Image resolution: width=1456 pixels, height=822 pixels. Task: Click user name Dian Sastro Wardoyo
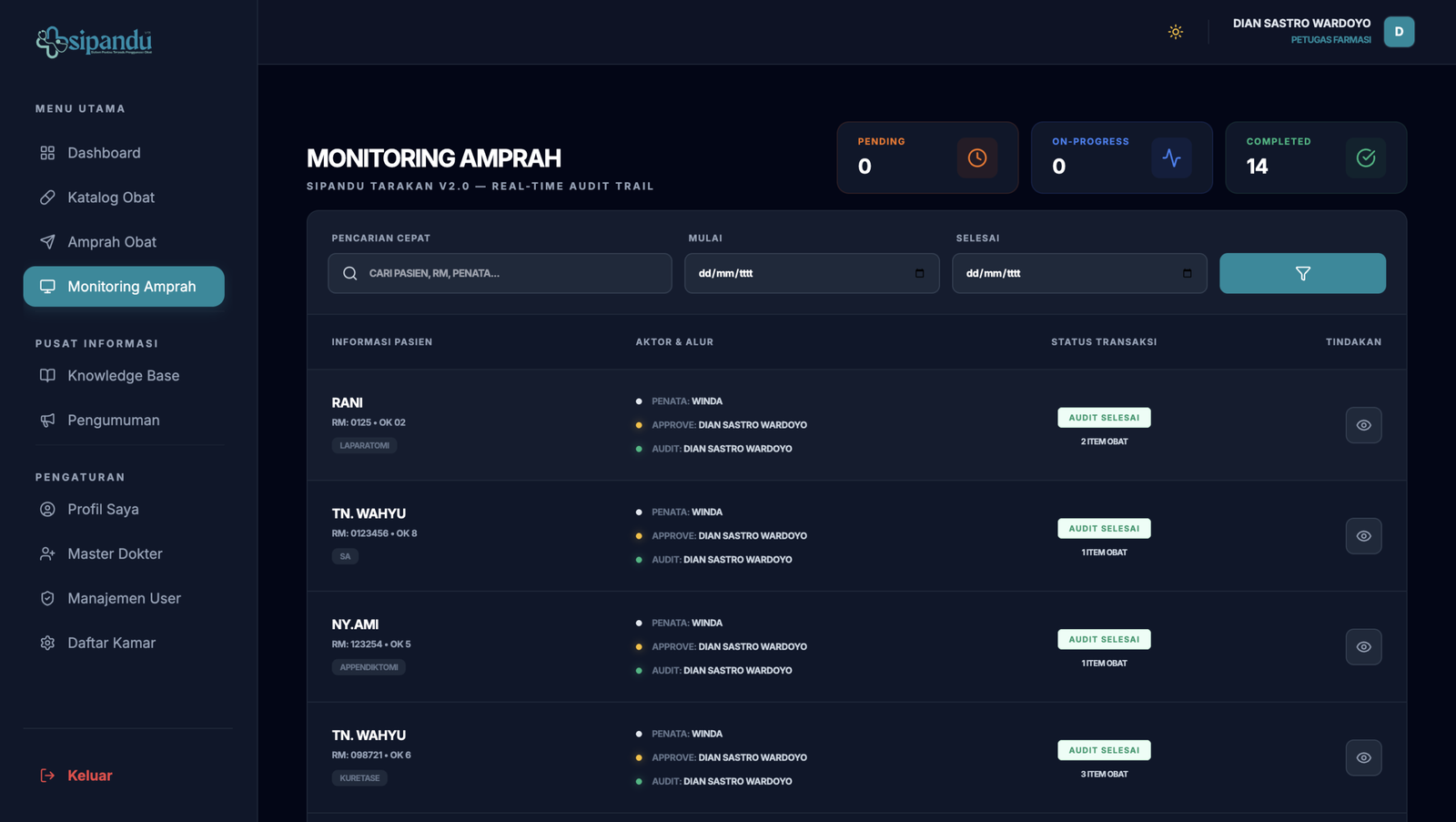coord(1301,24)
